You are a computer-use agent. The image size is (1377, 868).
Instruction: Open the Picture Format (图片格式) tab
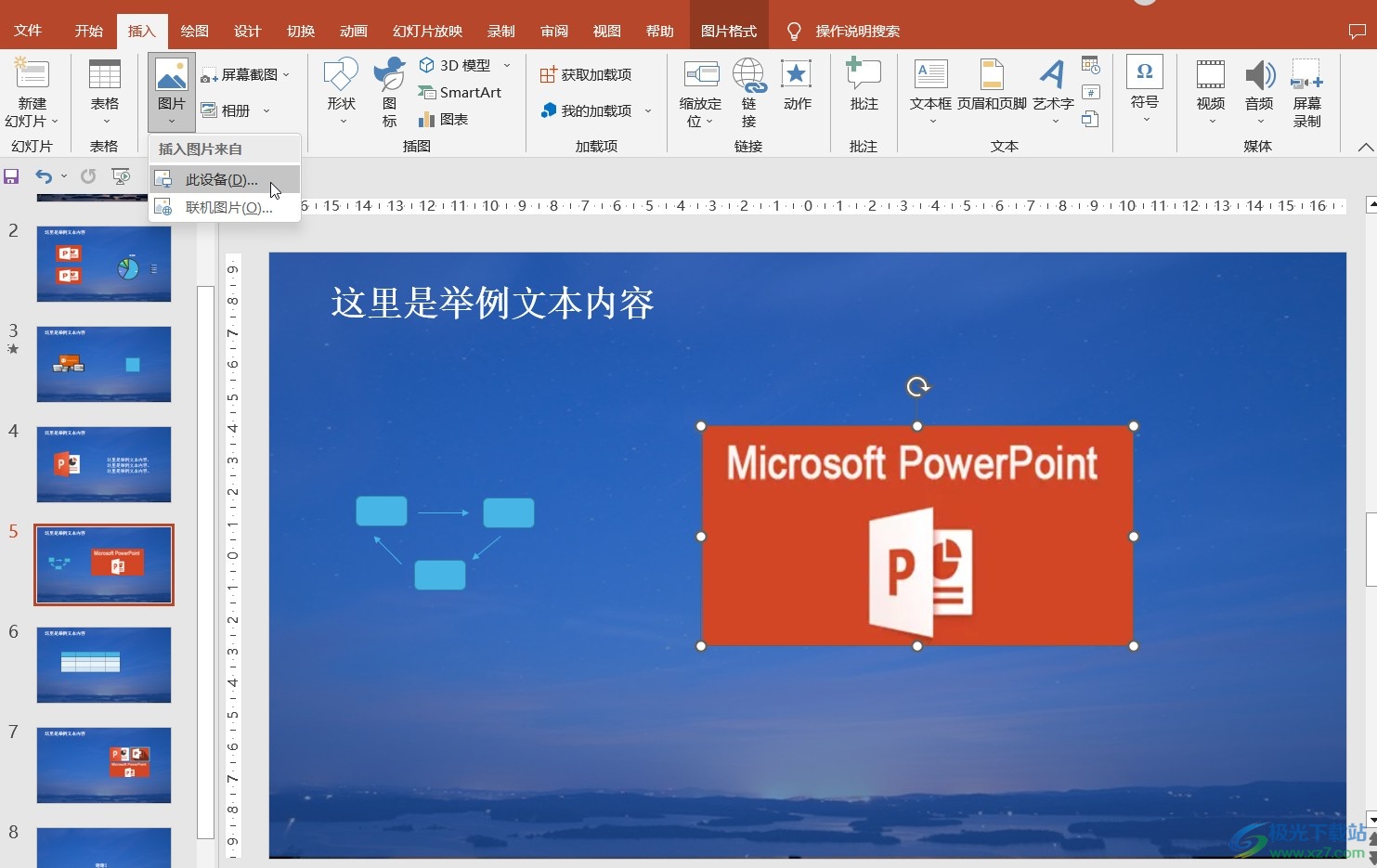(729, 31)
